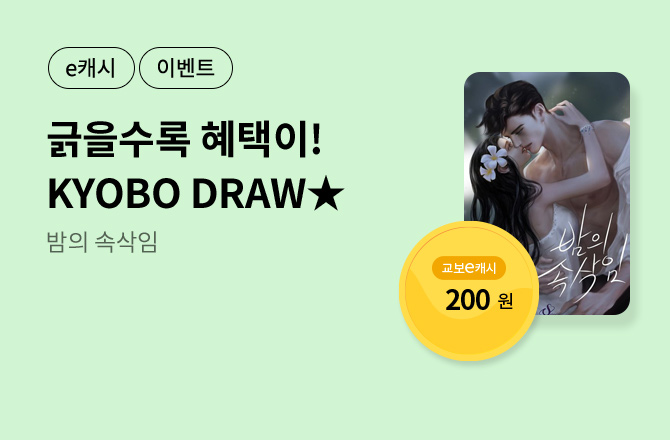Open the gray 밤의 속삭임 subtitle
This screenshot has height=440, width=670.
pyautogui.click(x=102, y=242)
